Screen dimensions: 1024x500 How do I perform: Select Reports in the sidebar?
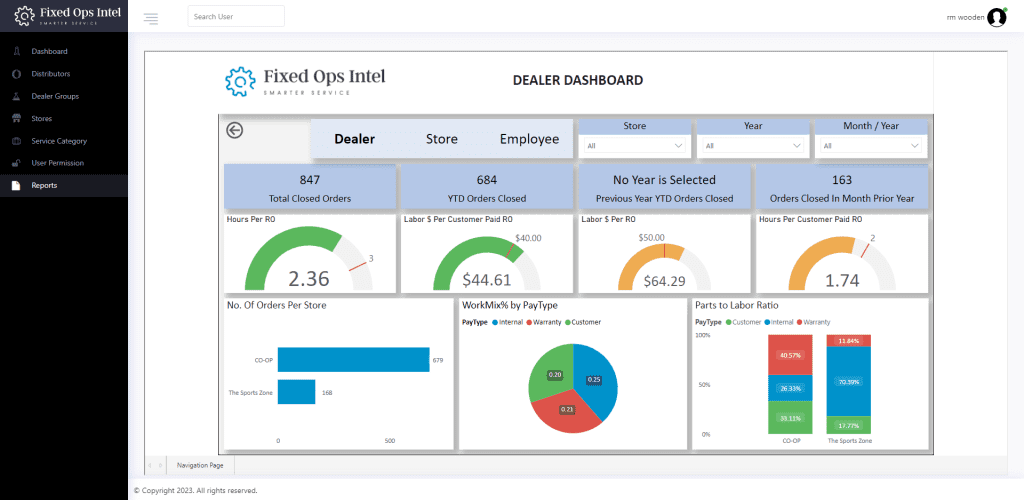pos(44,185)
